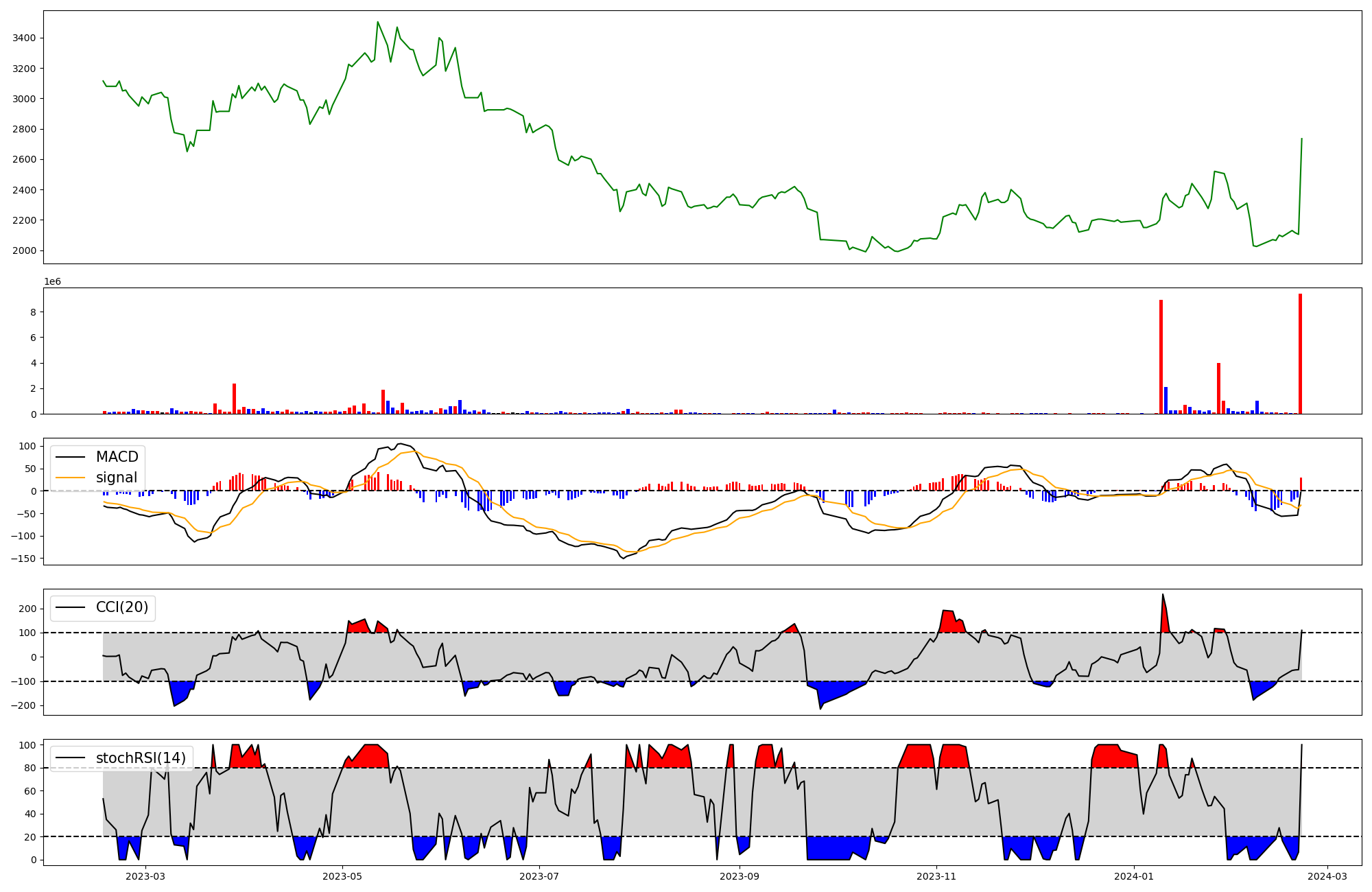Image resolution: width=1372 pixels, height=892 pixels.
Task: Click the 2023-03 x-axis date label
Action: (x=145, y=876)
